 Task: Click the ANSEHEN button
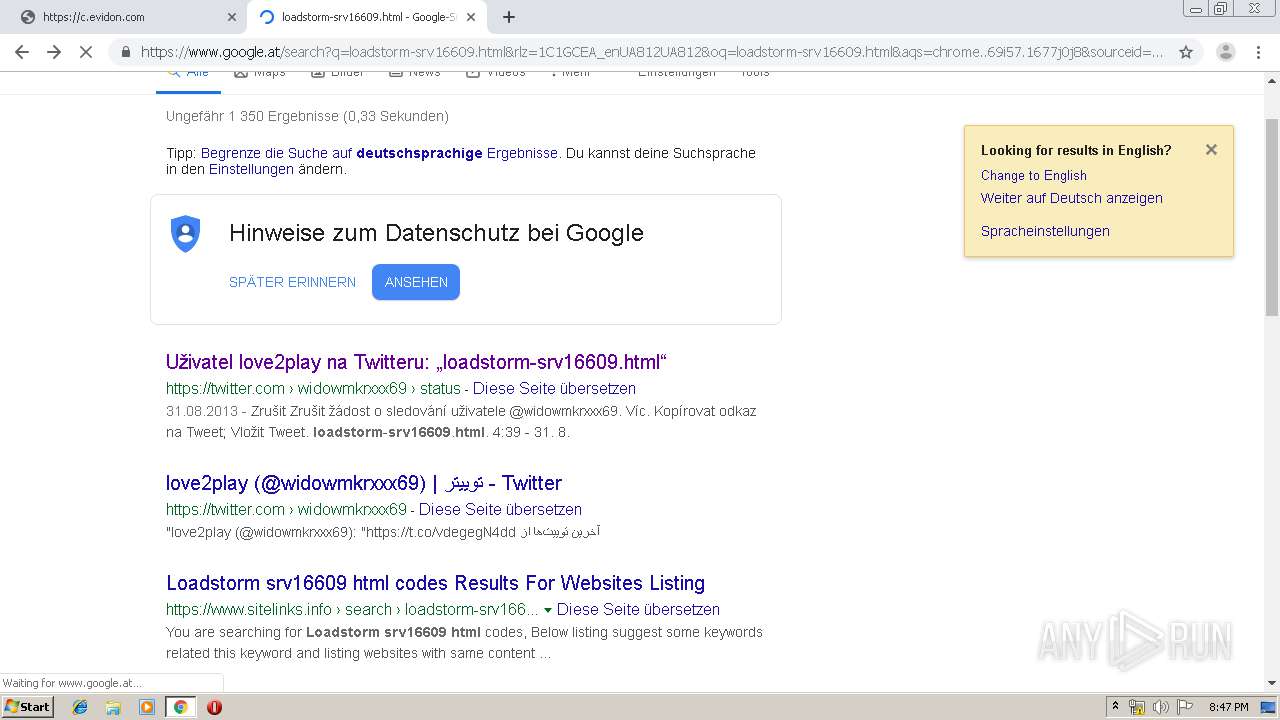coord(416,282)
